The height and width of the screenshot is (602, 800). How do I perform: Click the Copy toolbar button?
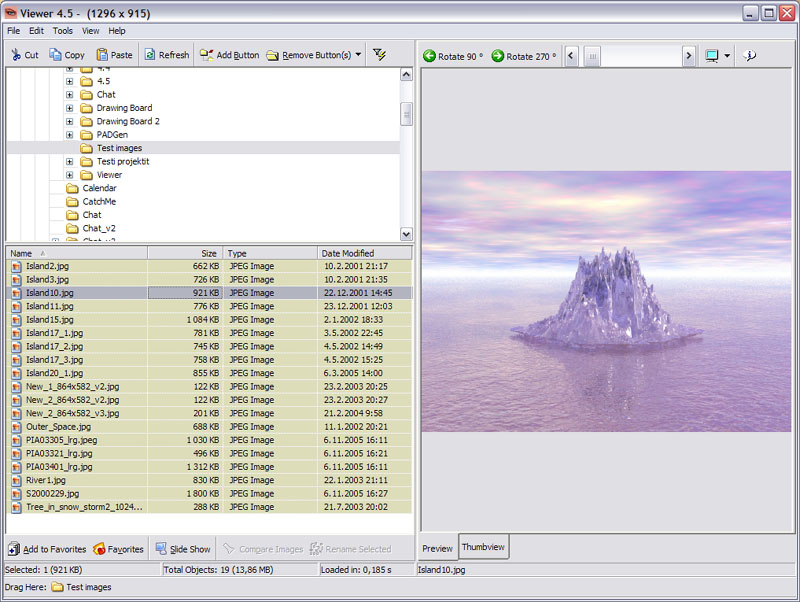tap(67, 55)
